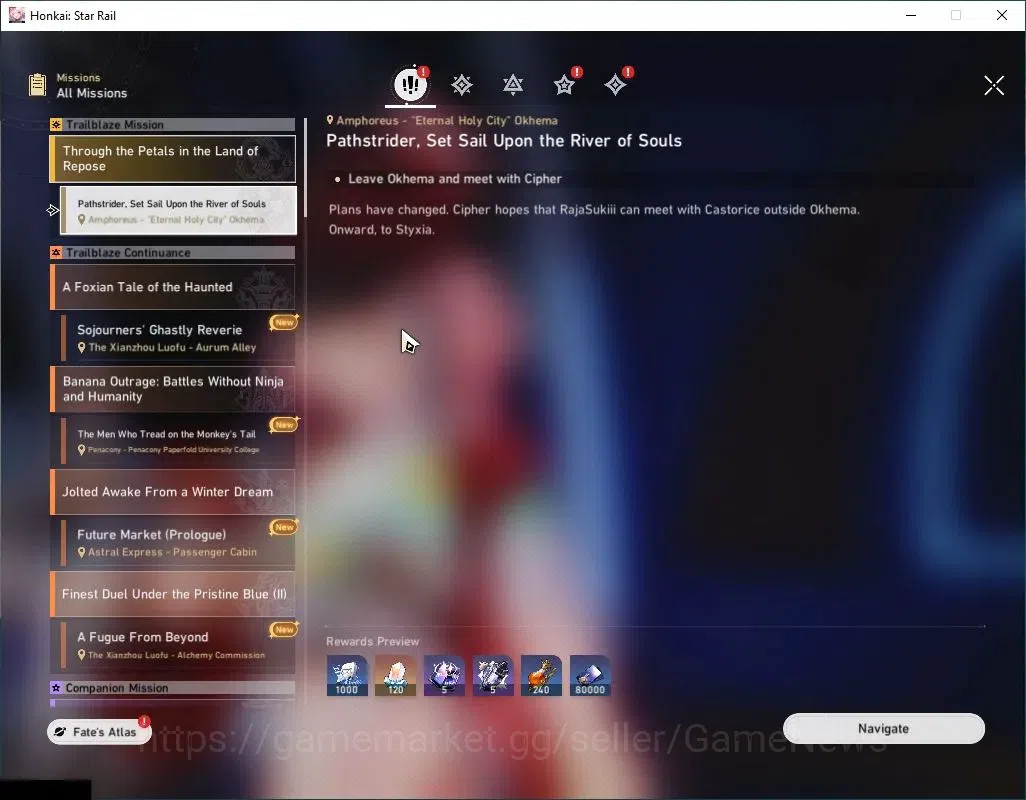This screenshot has width=1026, height=800.
Task: Open the Adventure Mission diamond filter tab
Action: [x=615, y=84]
